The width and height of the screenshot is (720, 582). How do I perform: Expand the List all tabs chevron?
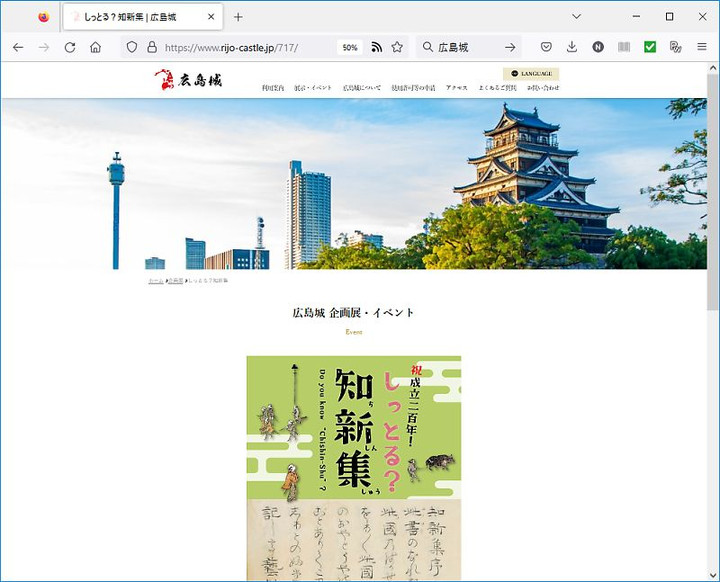point(576,17)
